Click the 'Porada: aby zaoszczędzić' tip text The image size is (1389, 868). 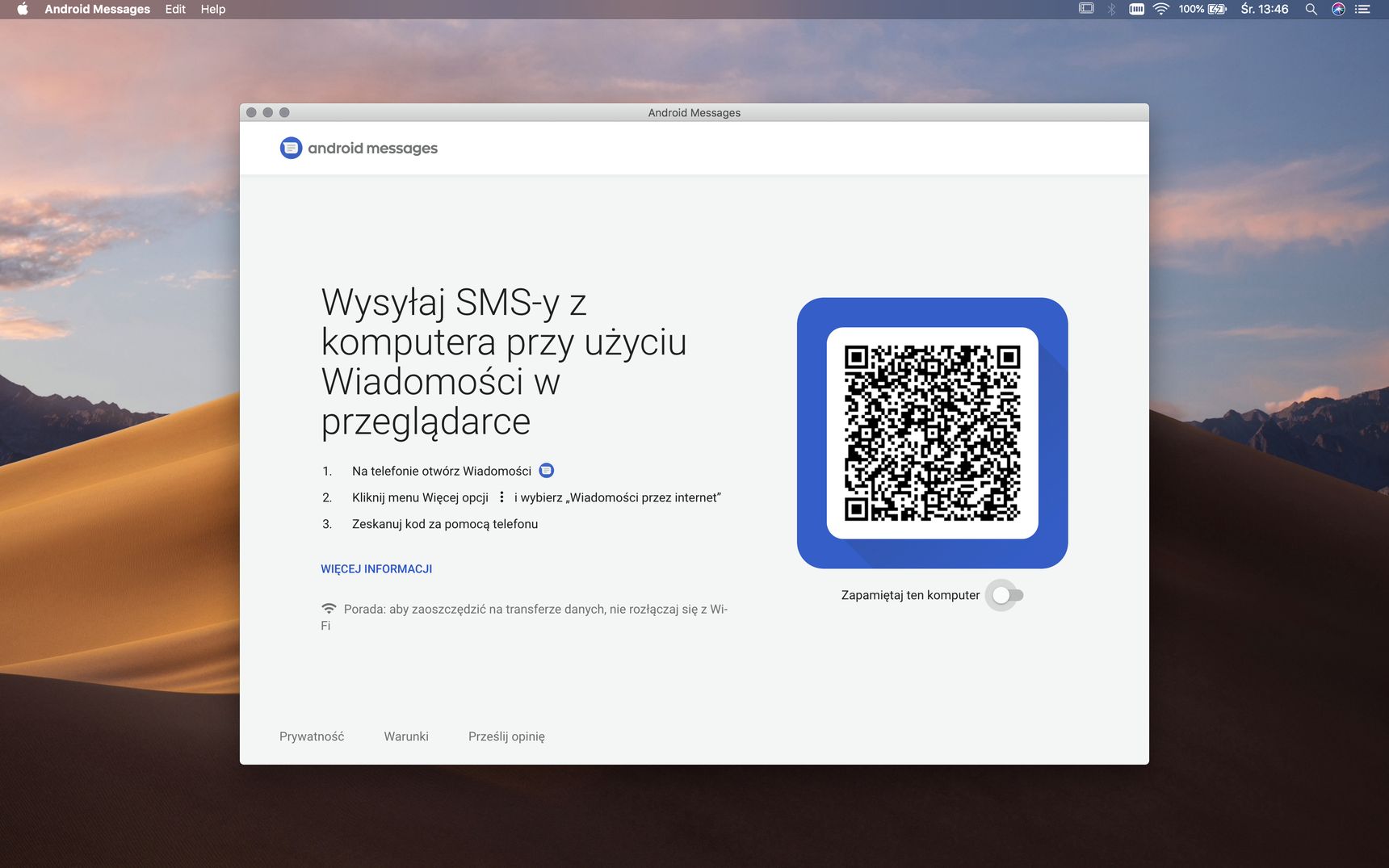524,617
